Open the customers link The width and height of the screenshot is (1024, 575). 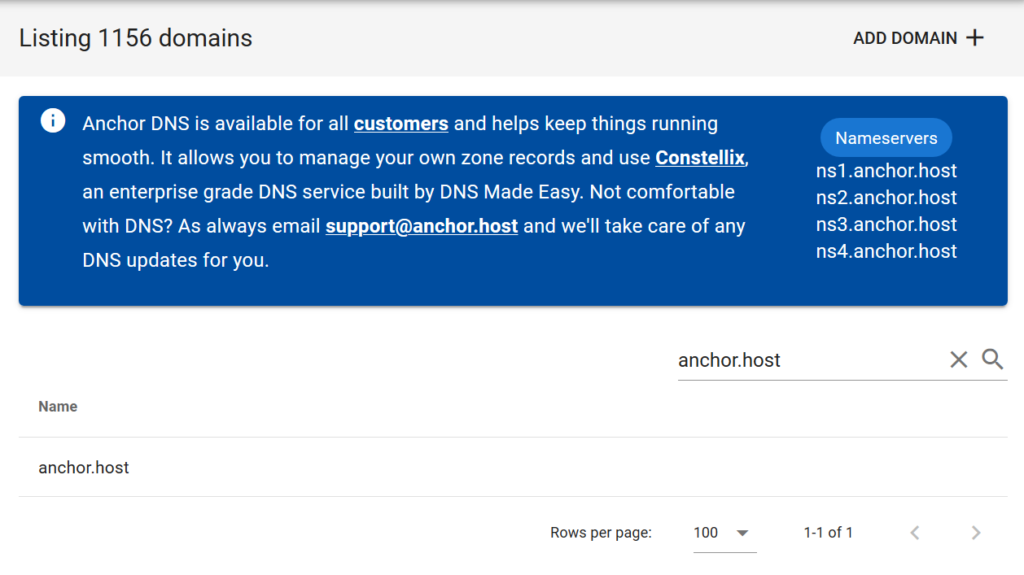coord(401,124)
